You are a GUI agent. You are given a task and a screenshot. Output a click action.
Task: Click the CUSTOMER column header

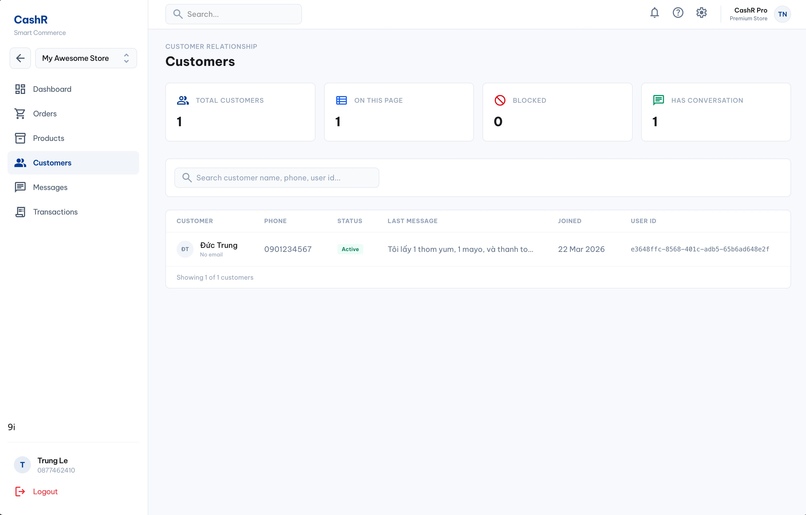195,221
